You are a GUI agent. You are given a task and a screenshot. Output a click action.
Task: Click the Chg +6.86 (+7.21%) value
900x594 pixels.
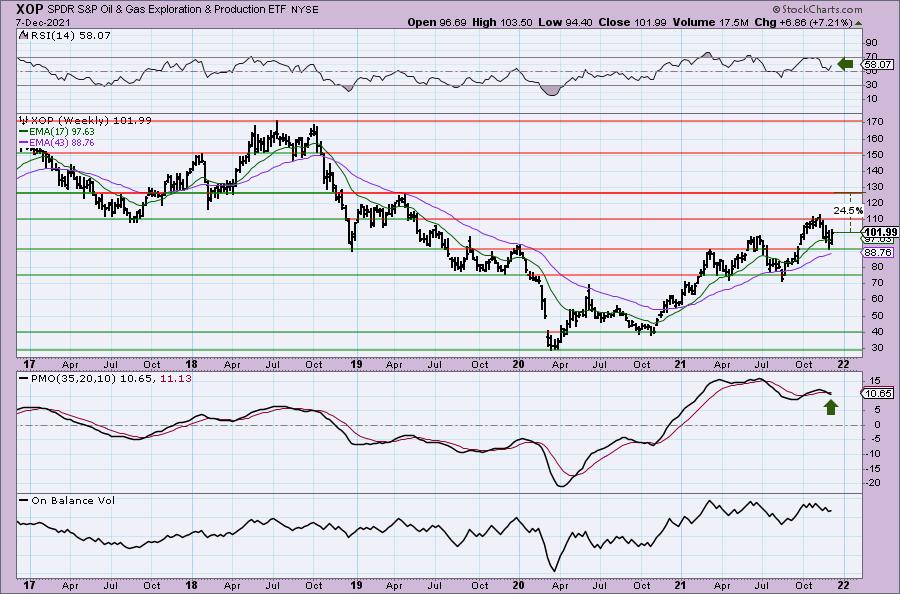803,22
